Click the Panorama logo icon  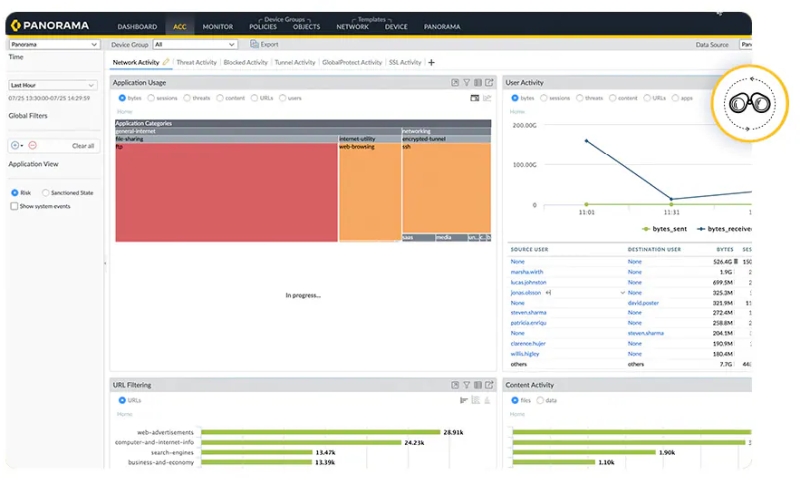pyautogui.click(x=16, y=25)
